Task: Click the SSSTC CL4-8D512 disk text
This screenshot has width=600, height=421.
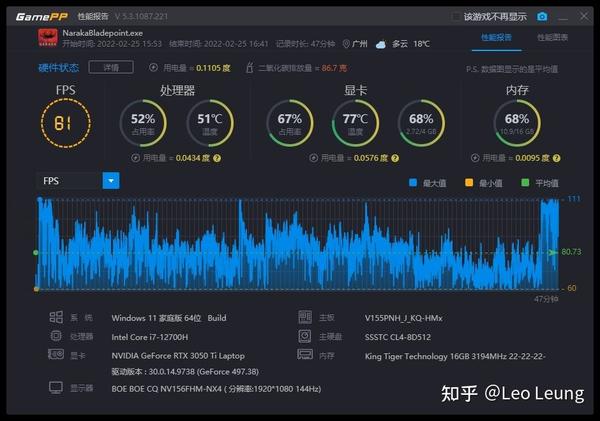Action: pos(398,337)
